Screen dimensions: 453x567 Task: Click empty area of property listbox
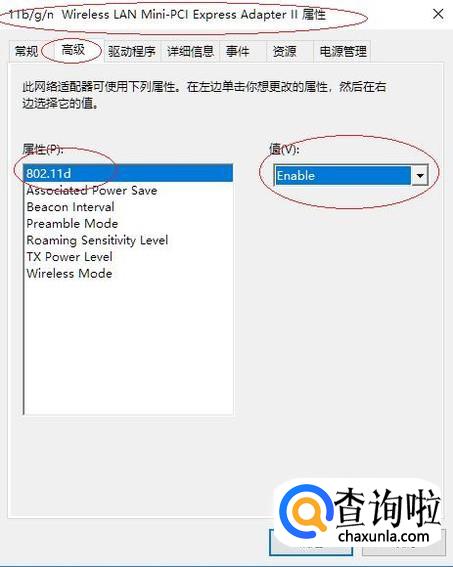(x=128, y=347)
